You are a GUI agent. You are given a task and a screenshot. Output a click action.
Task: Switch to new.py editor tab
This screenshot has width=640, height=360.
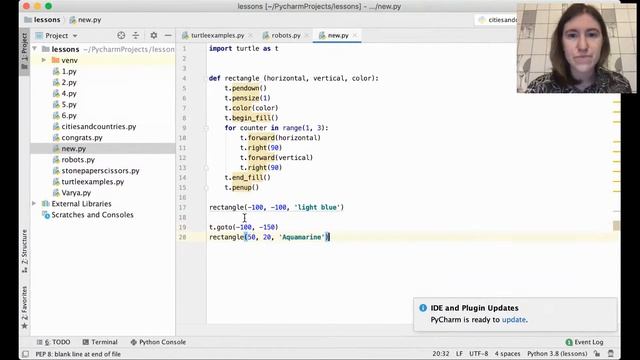pos(338,36)
